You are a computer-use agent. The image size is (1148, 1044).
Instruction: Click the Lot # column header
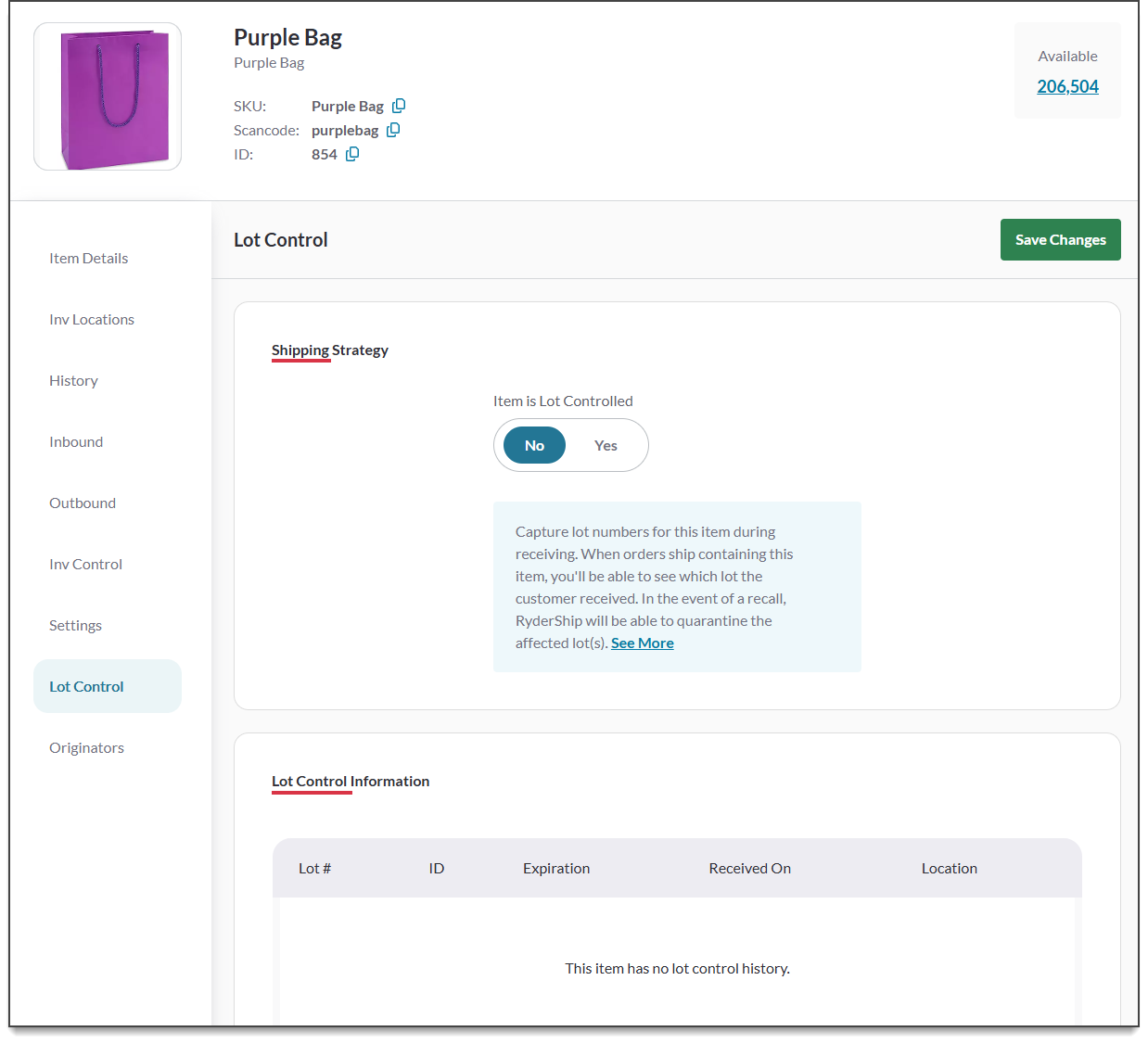314,868
